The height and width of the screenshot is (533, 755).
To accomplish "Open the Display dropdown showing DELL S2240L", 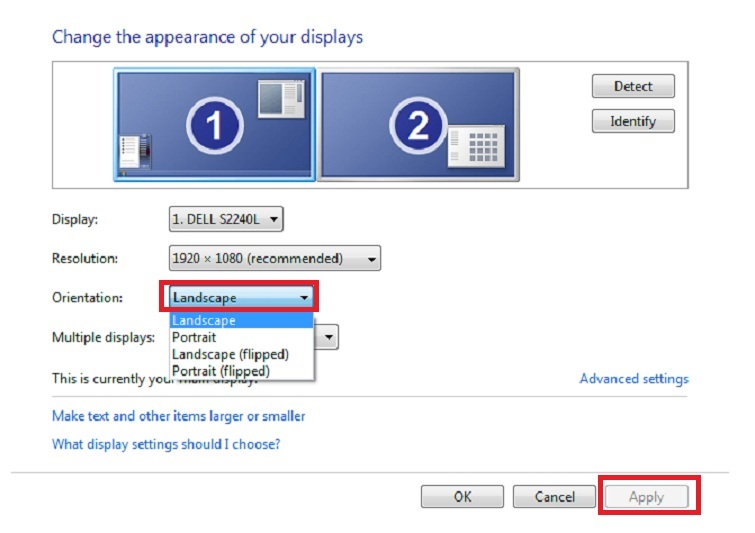I will pyautogui.click(x=226, y=218).
